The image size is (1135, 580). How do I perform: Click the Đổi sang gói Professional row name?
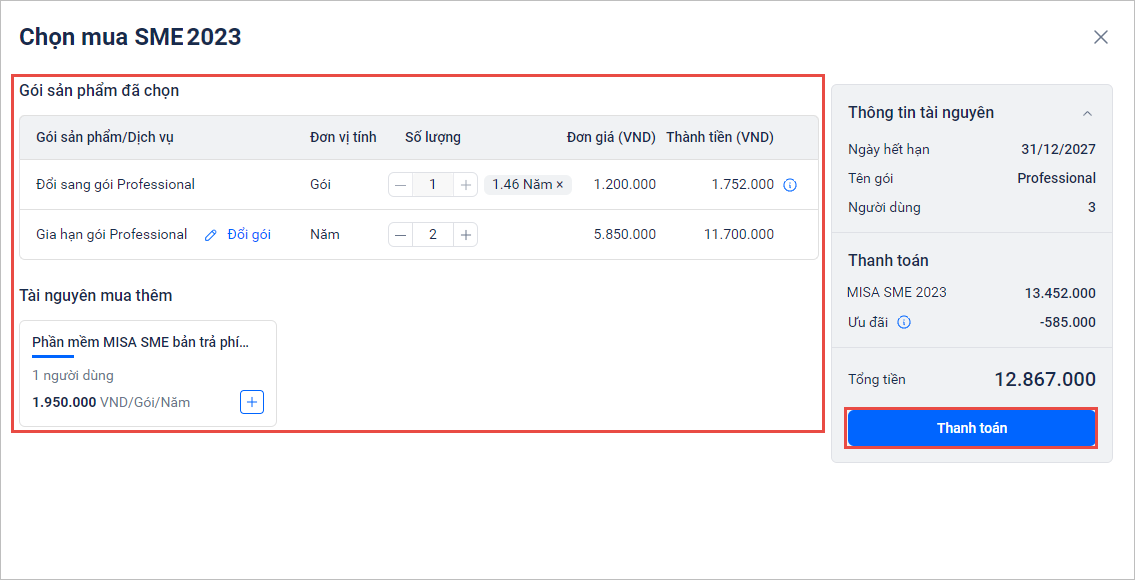tap(115, 185)
